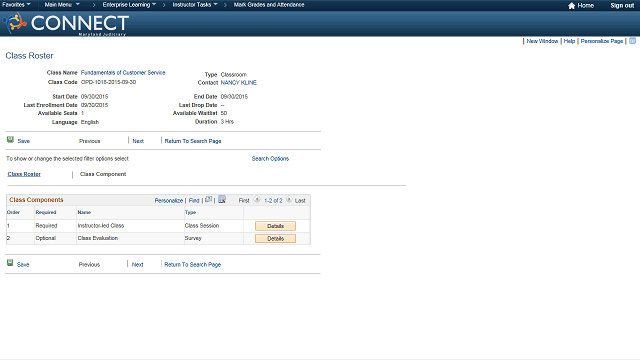Click download to Excel icon in Class Components
Image resolution: width=640 pixels, height=360 pixels.
pos(222,200)
